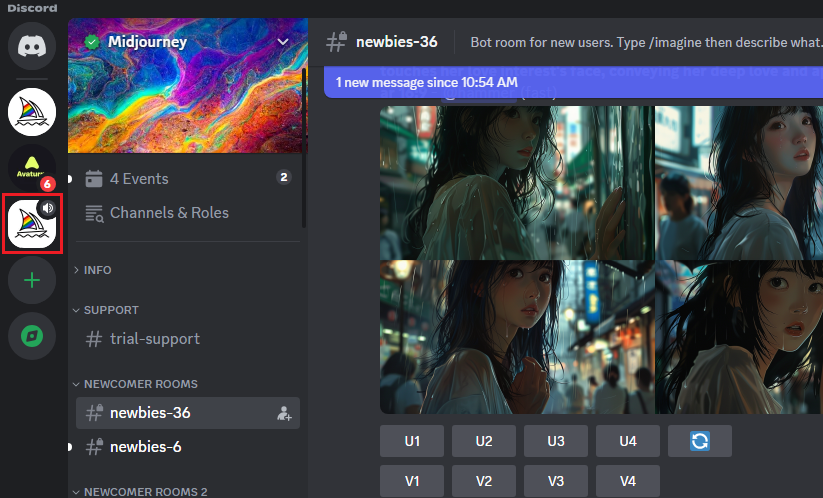Screen dimensions: 823x498
Task: Click the Add a Server plus icon
Action: click(x=32, y=280)
